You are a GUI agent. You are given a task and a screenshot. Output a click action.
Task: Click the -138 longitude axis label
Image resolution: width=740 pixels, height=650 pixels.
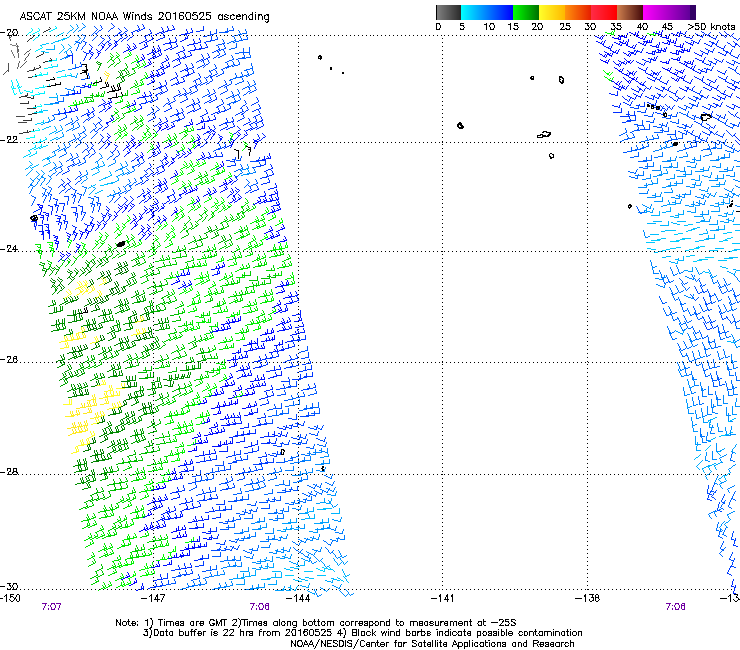[587, 598]
